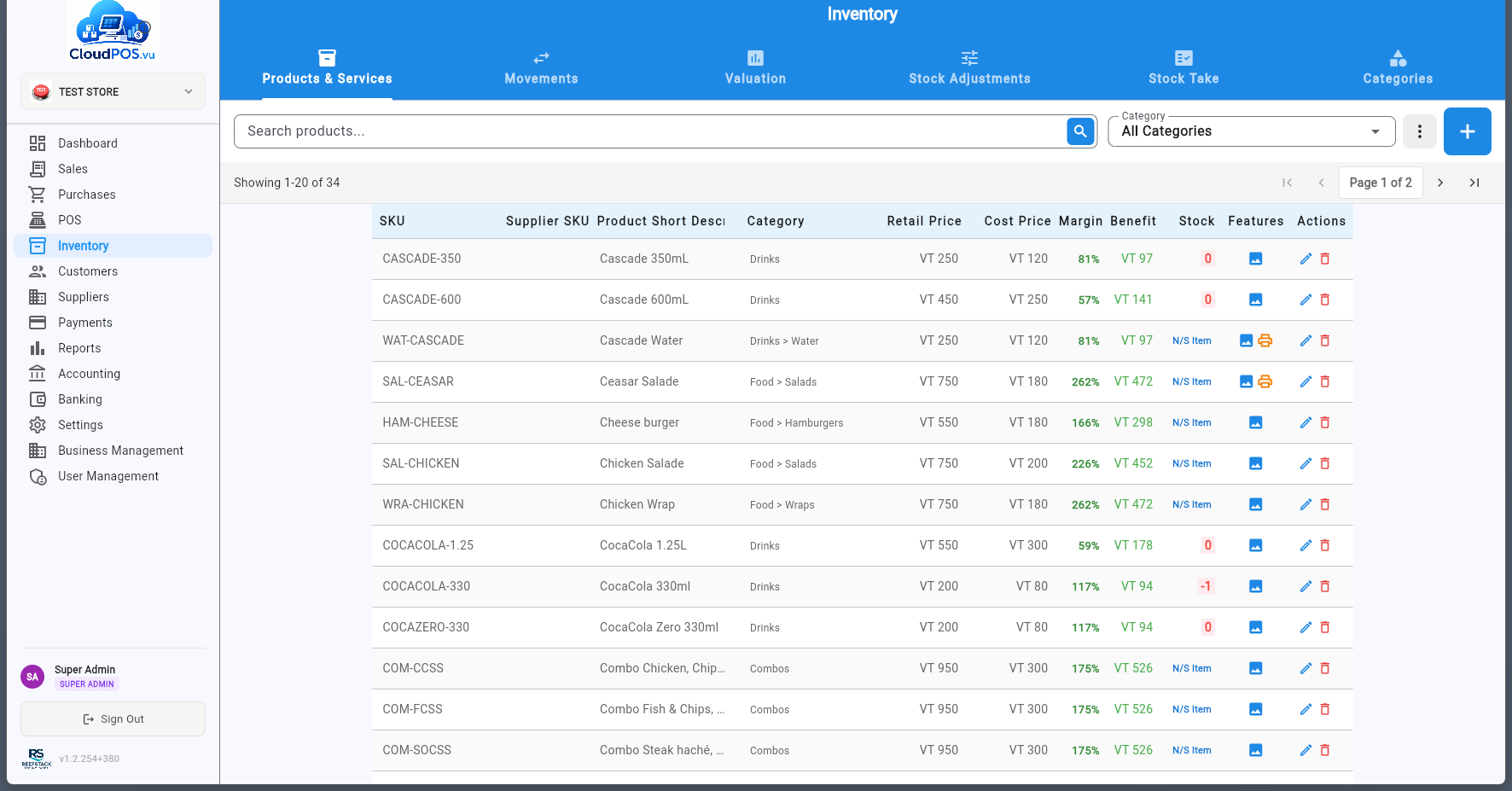Screen dimensions: 1512x791
Task: Open Sales in sidebar
Action: pos(113,169)
